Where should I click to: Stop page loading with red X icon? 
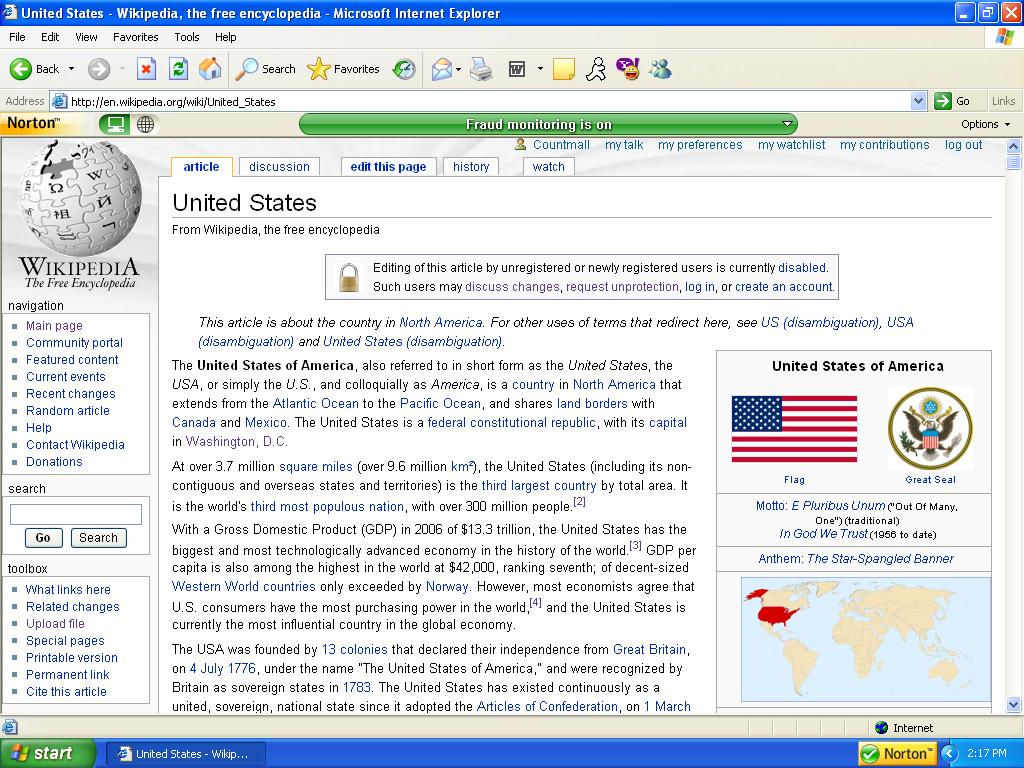(x=146, y=69)
